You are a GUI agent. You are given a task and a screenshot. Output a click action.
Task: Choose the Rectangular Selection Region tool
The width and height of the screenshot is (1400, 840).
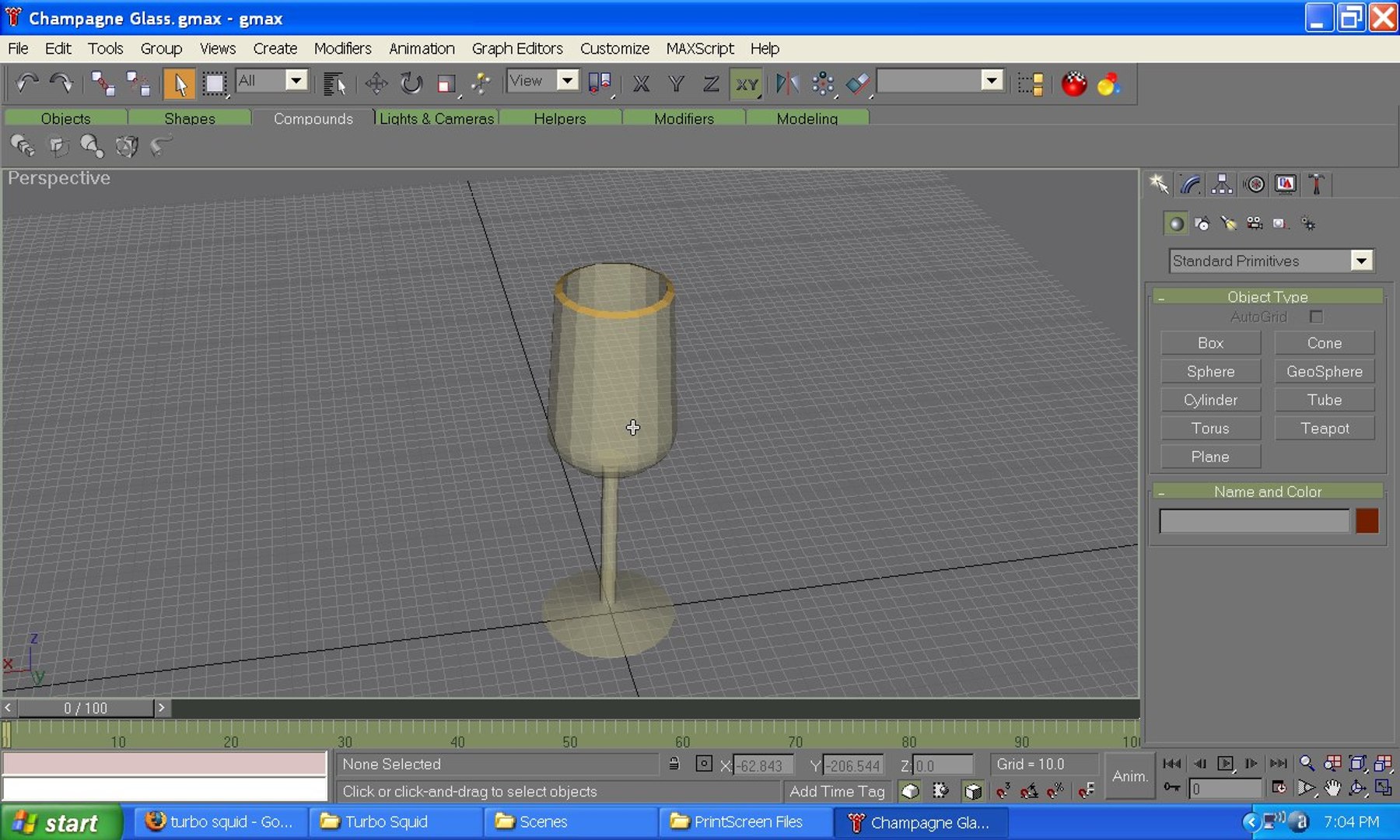click(x=215, y=83)
